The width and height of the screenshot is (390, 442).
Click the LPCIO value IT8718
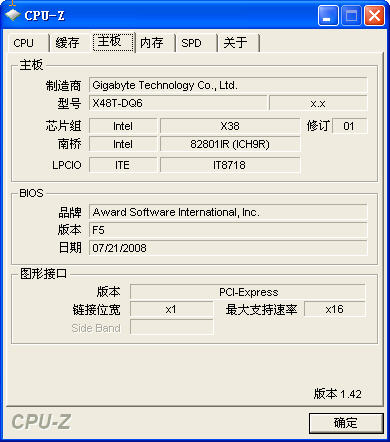[230, 165]
